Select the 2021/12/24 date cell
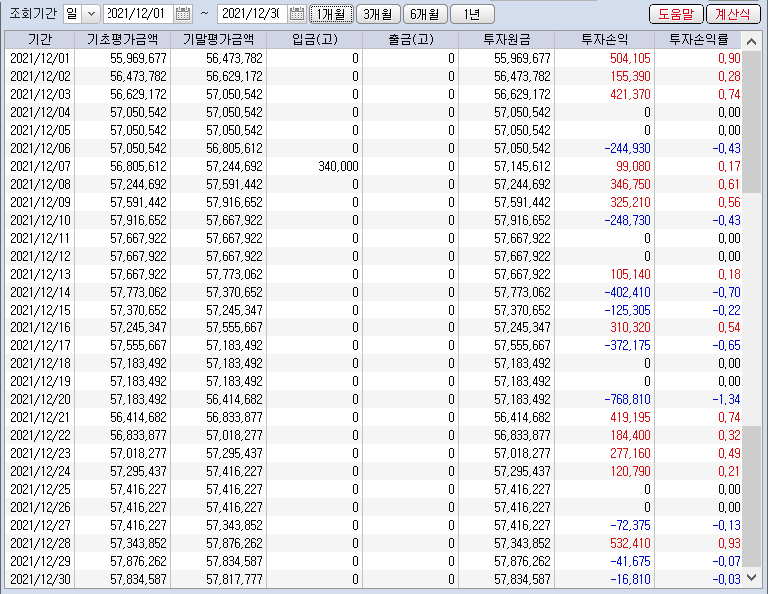The height and width of the screenshot is (594, 769). coord(40,471)
